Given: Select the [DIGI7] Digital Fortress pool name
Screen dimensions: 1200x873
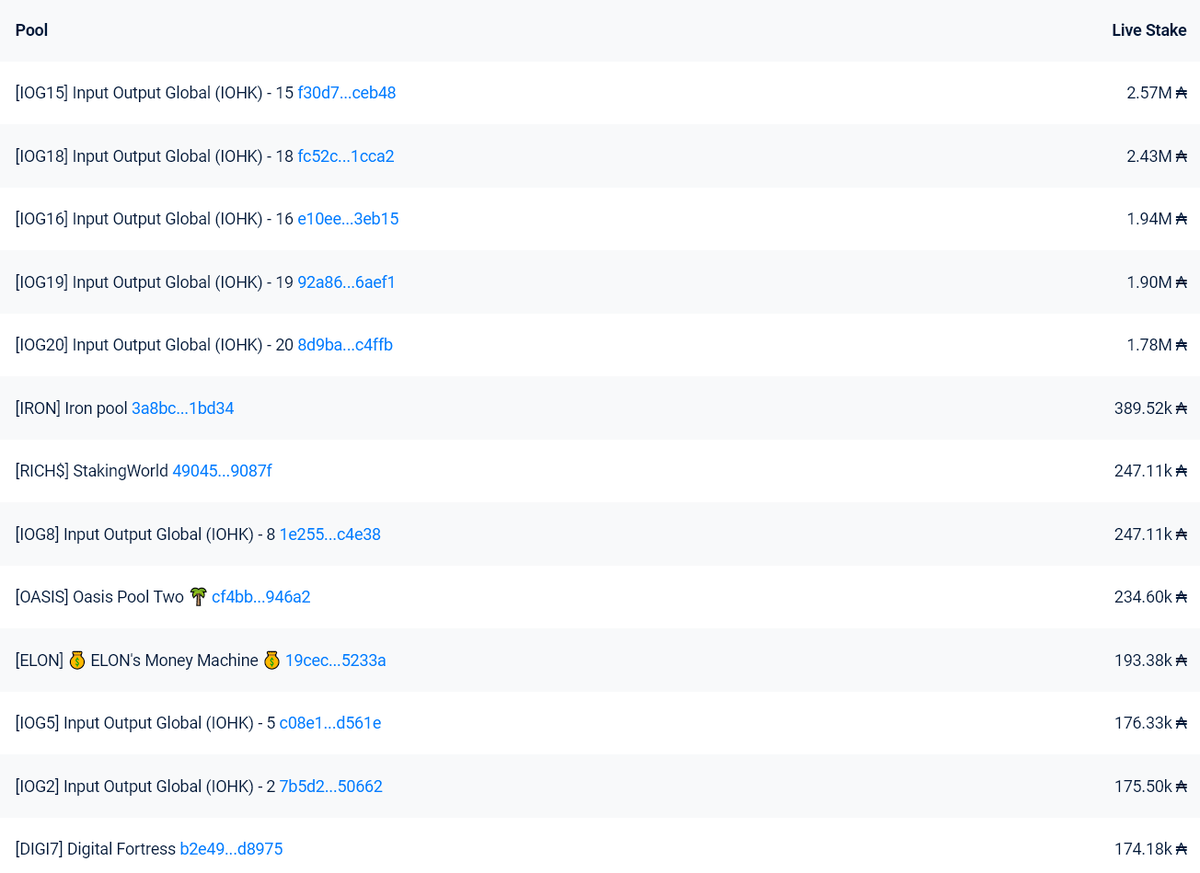Looking at the screenshot, I should 95,849.
